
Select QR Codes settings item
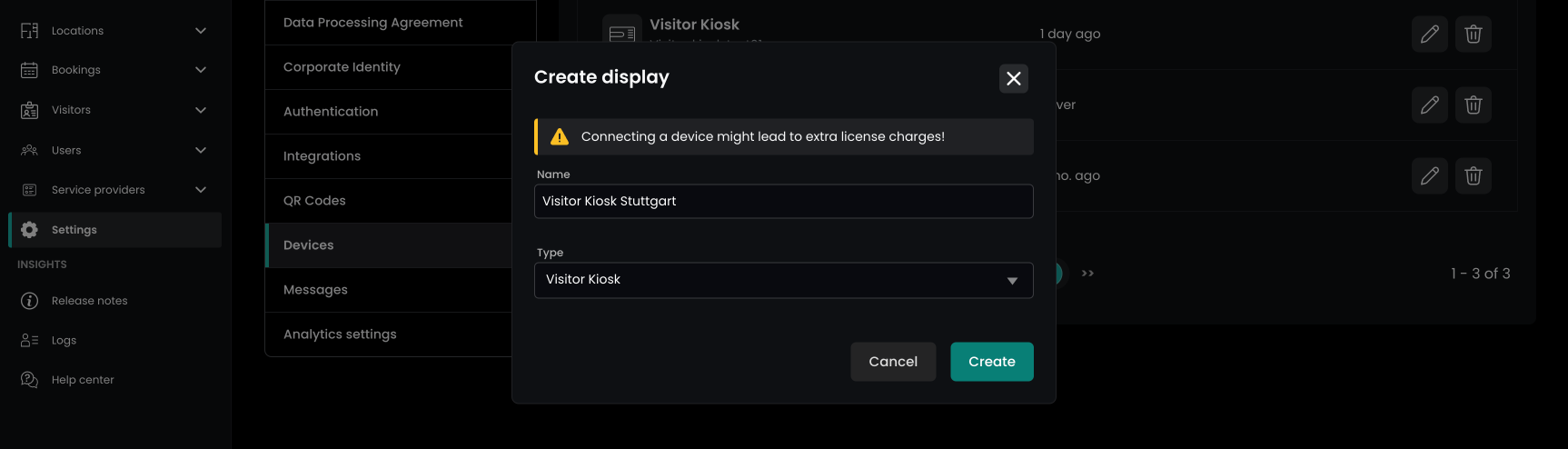[x=314, y=201]
